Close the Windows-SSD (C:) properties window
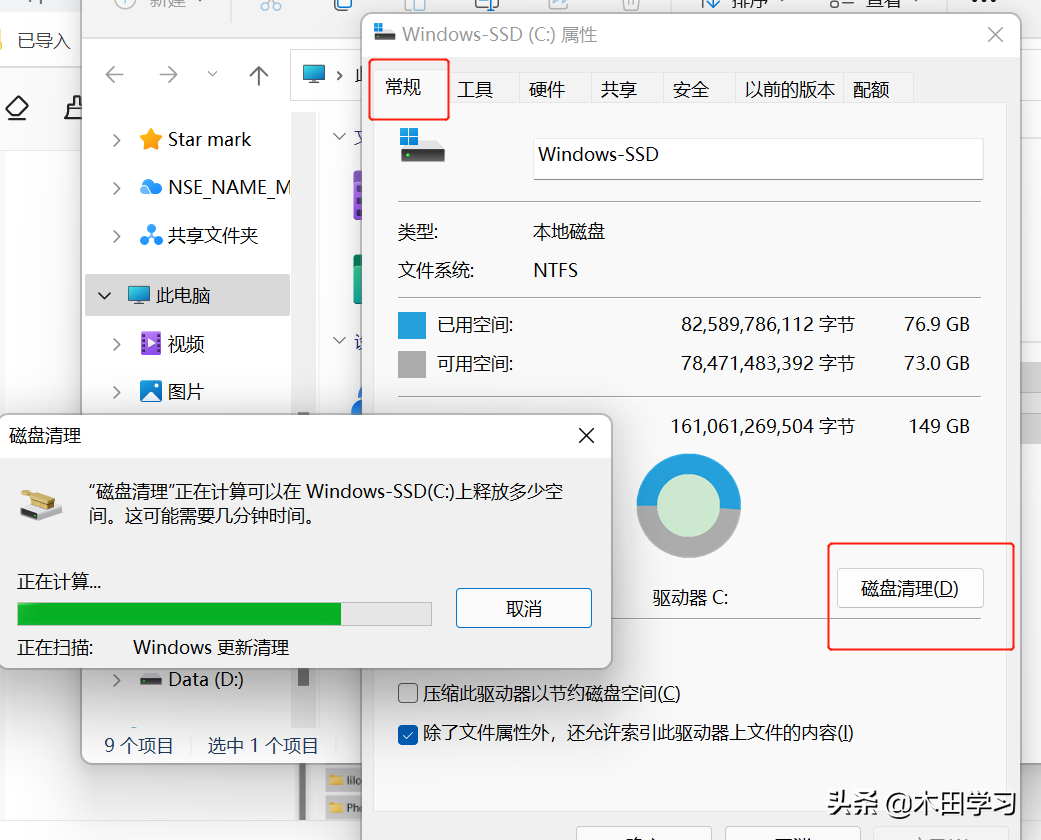 (995, 35)
